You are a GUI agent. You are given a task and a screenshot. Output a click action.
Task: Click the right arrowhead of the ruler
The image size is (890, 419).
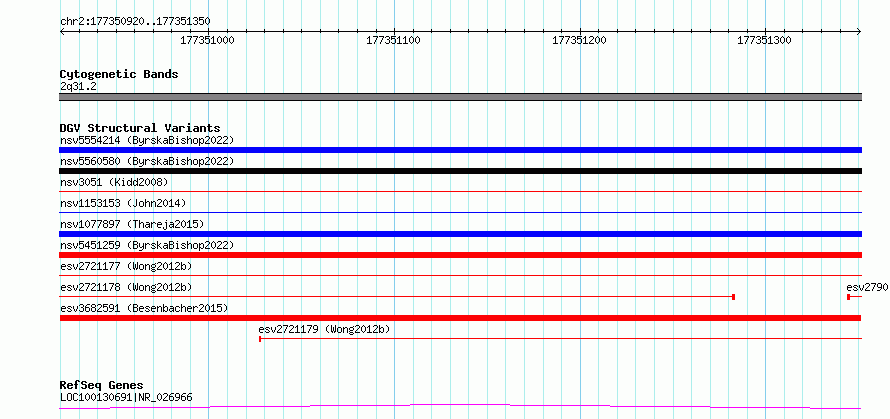859,31
